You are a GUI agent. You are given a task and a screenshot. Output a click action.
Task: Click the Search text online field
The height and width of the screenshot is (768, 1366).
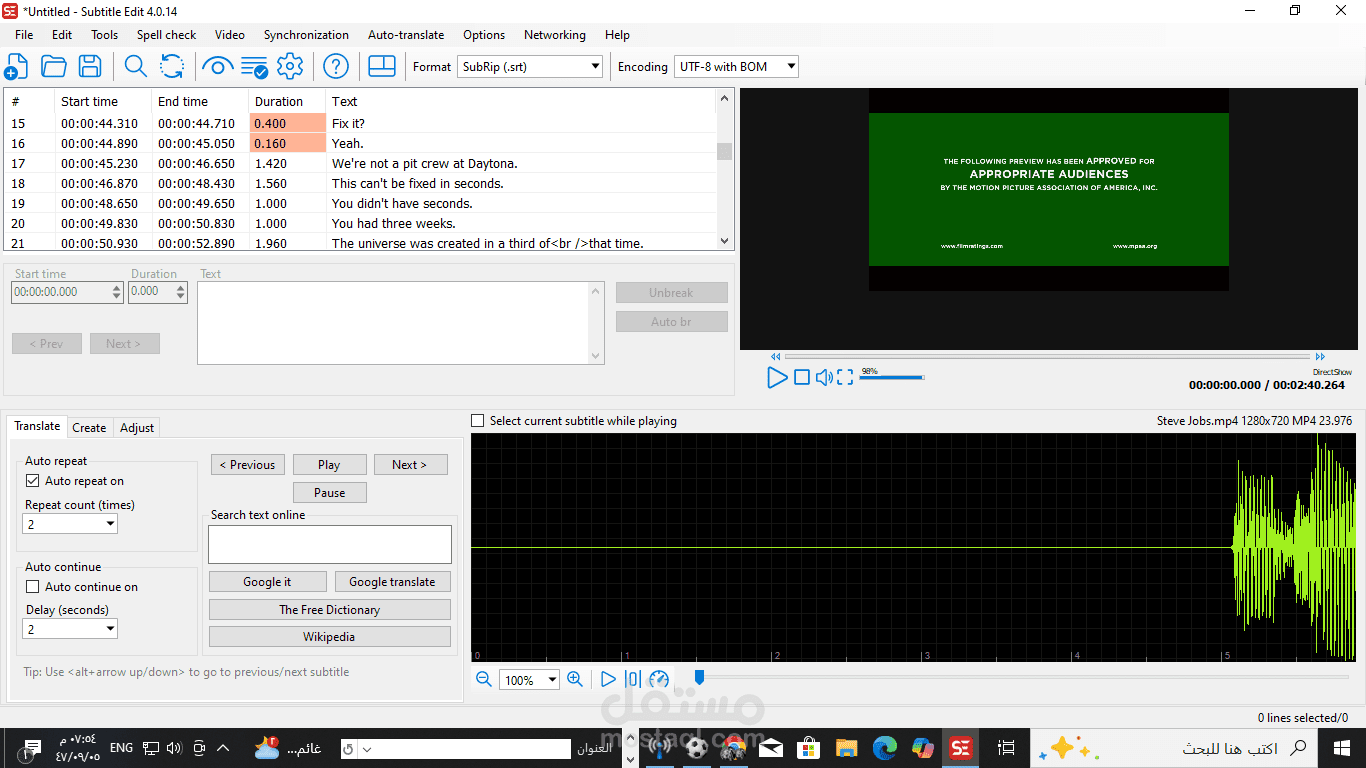click(x=330, y=545)
